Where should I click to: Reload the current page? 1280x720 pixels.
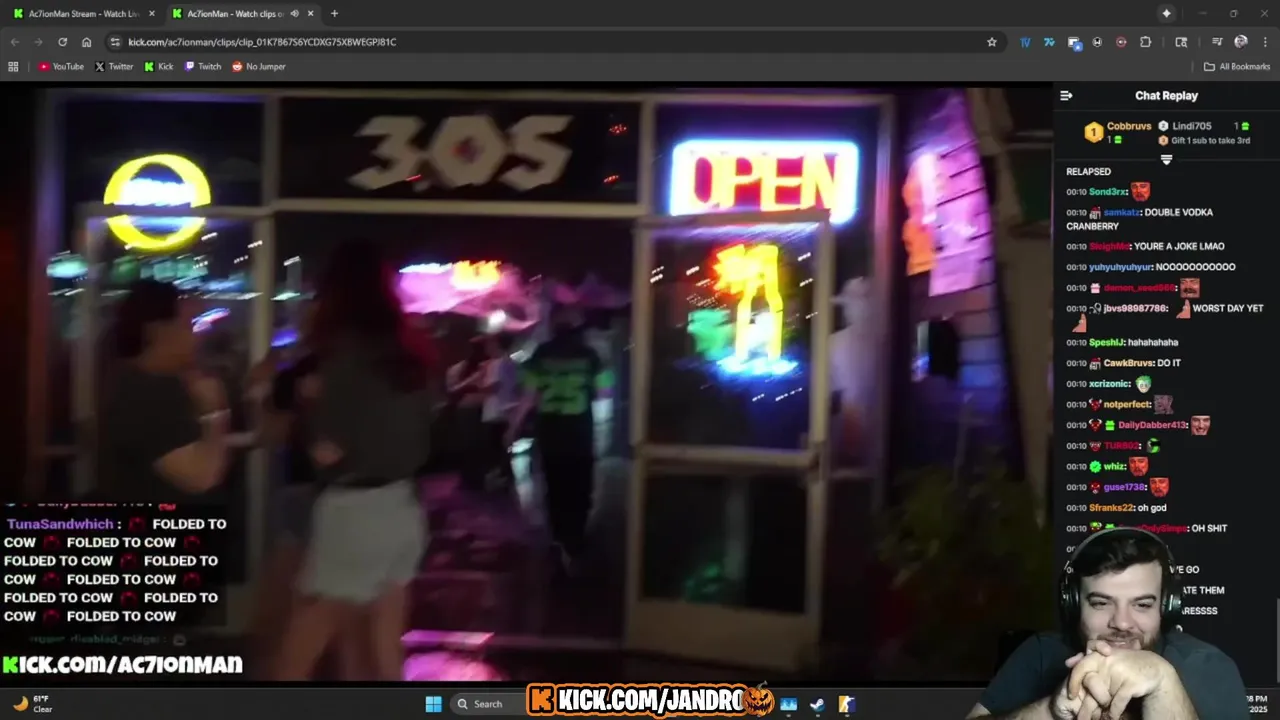(x=62, y=42)
